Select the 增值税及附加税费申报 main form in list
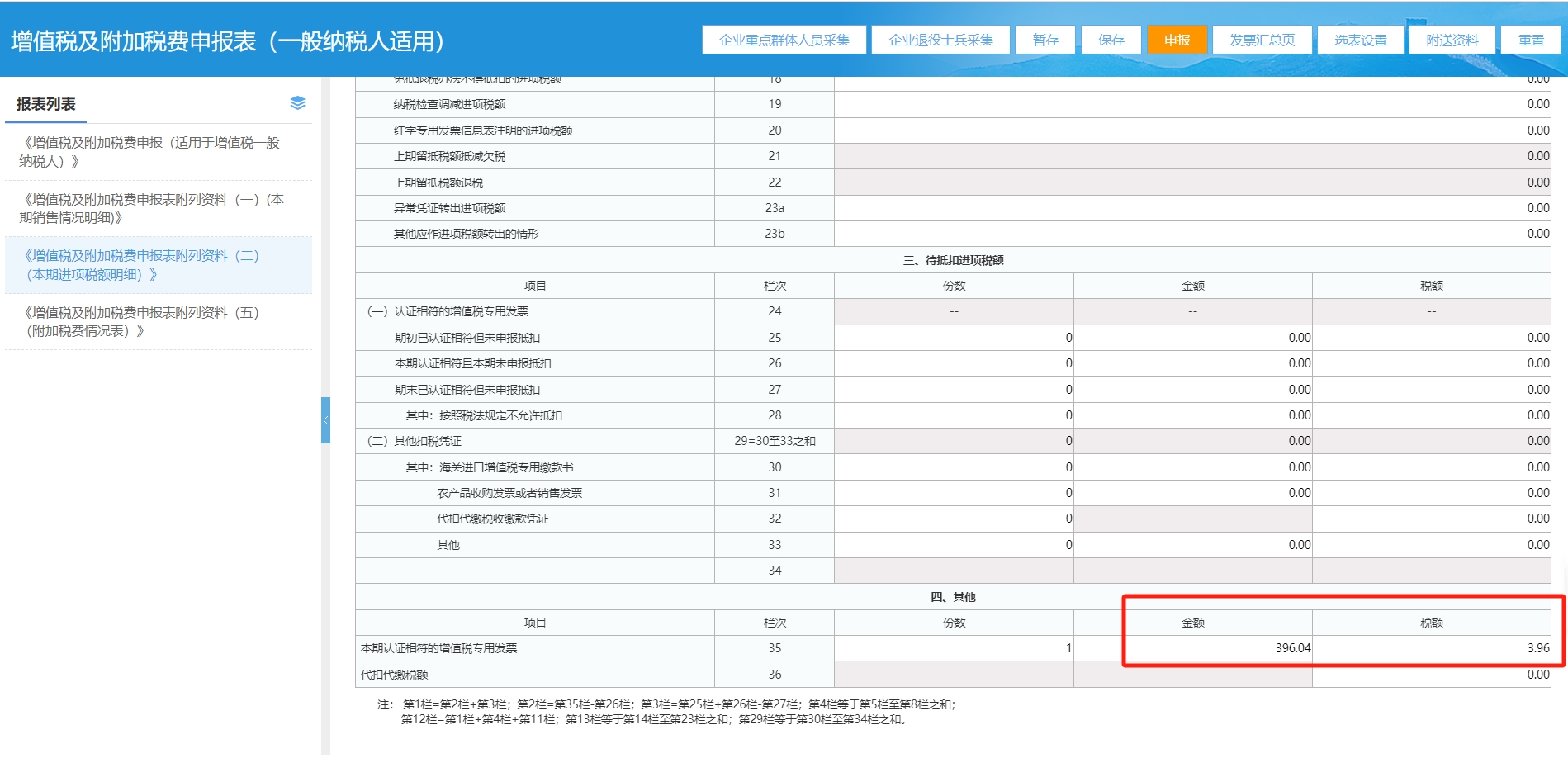The height and width of the screenshot is (758, 1568). [151, 152]
